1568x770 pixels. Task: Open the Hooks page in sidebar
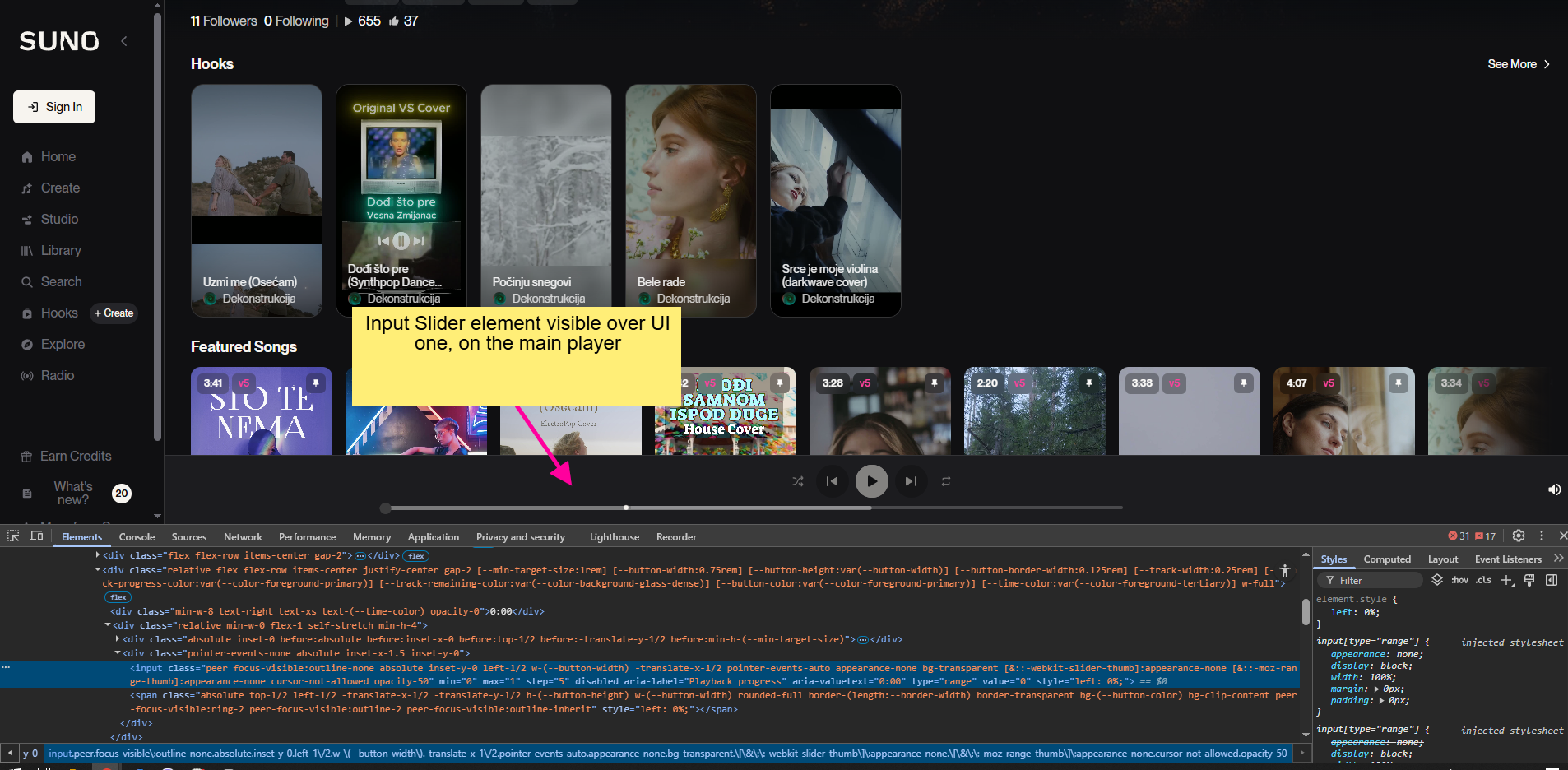click(50, 313)
